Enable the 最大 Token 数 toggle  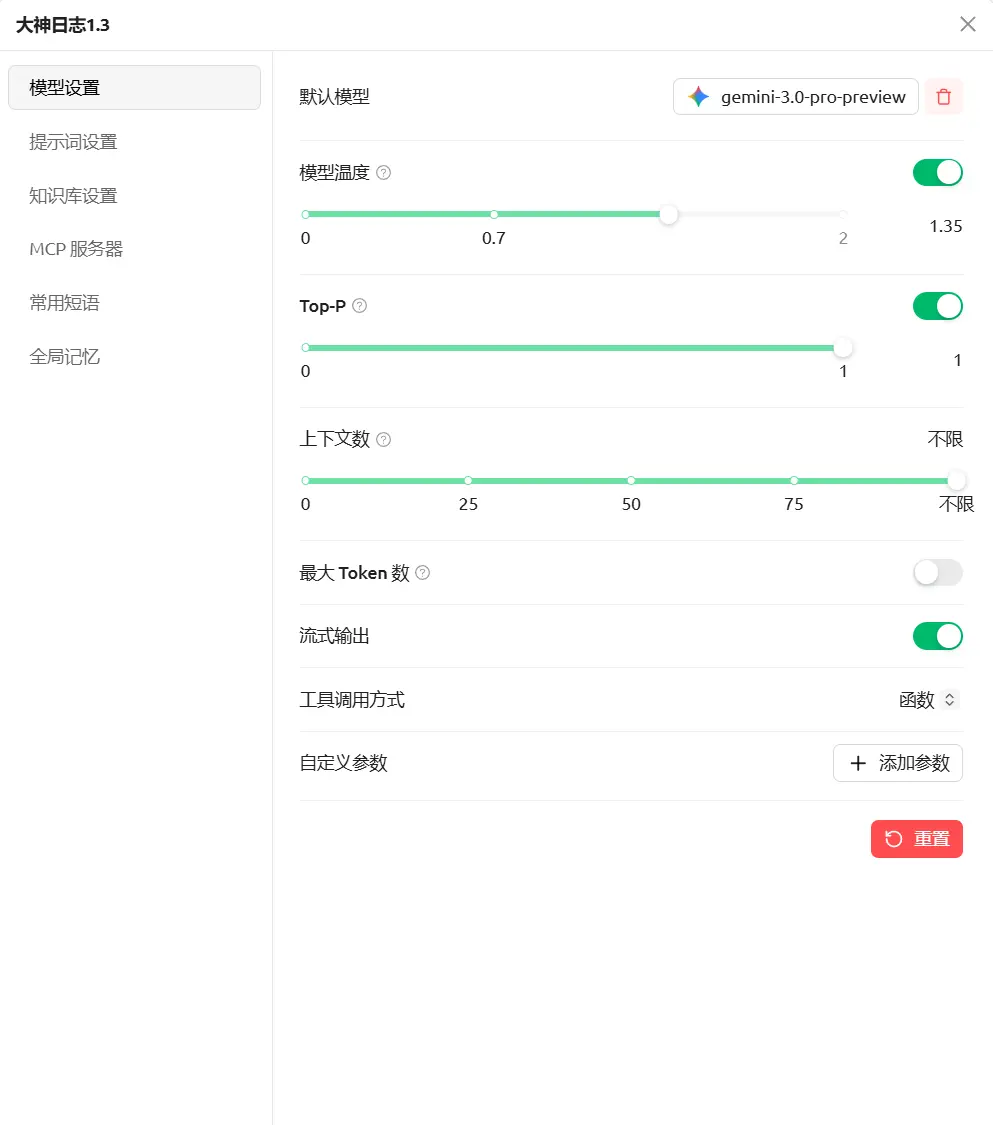click(937, 572)
